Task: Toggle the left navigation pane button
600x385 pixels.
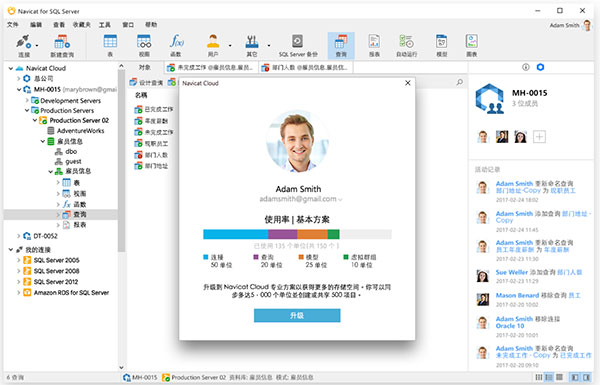Action: [x=575, y=377]
